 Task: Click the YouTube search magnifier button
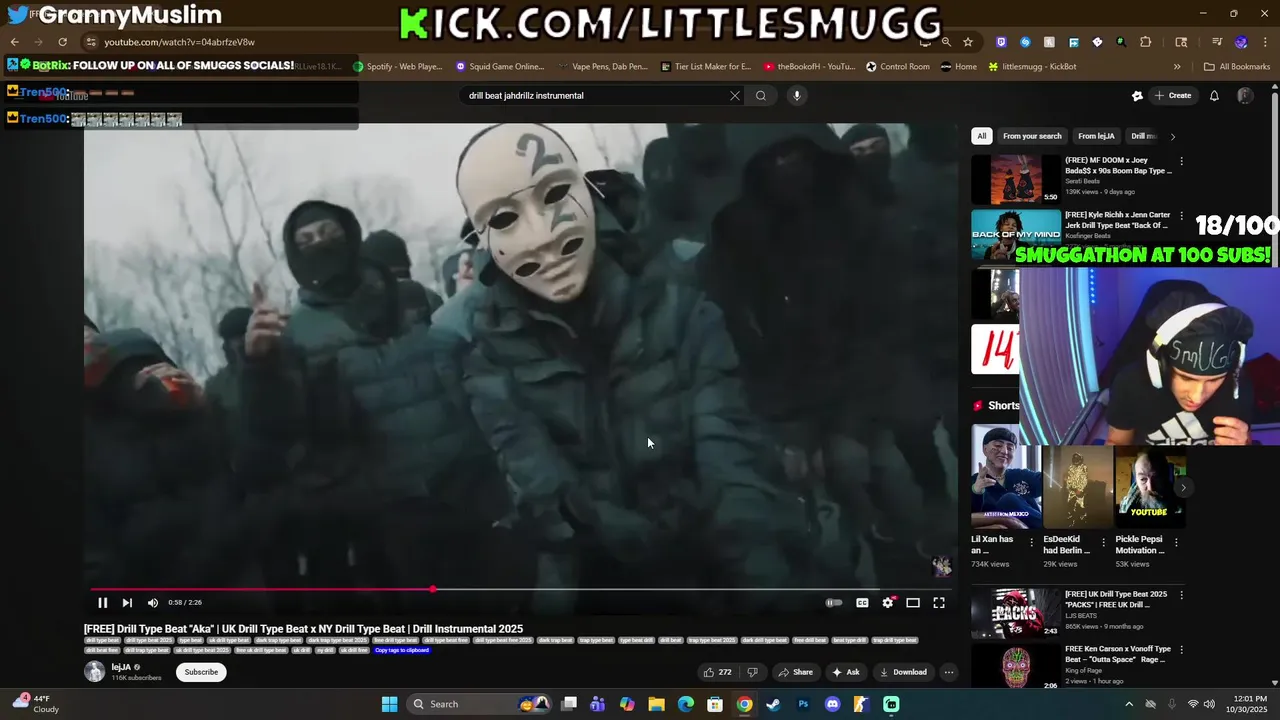click(x=761, y=96)
